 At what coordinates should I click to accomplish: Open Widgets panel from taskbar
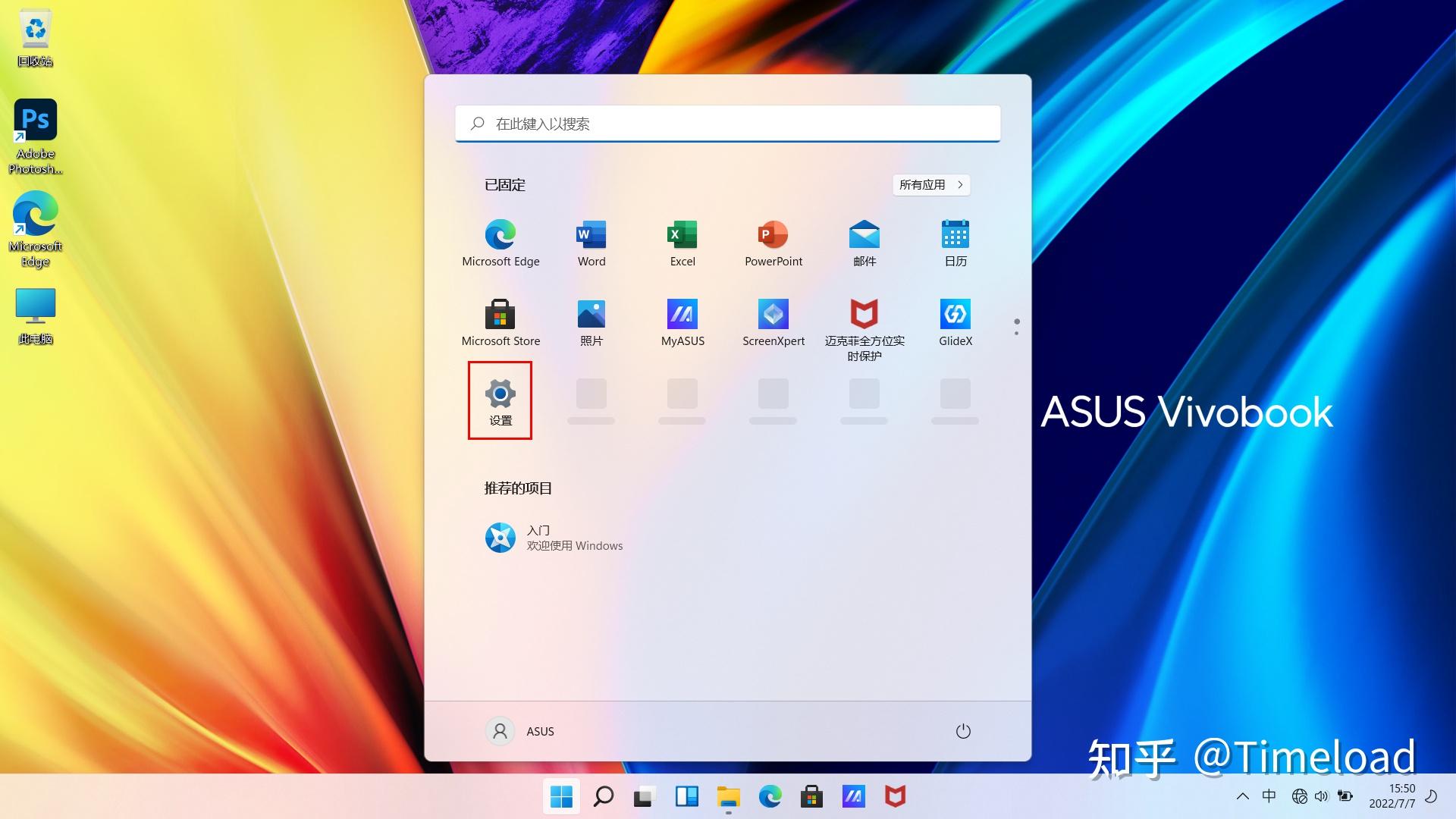click(687, 796)
